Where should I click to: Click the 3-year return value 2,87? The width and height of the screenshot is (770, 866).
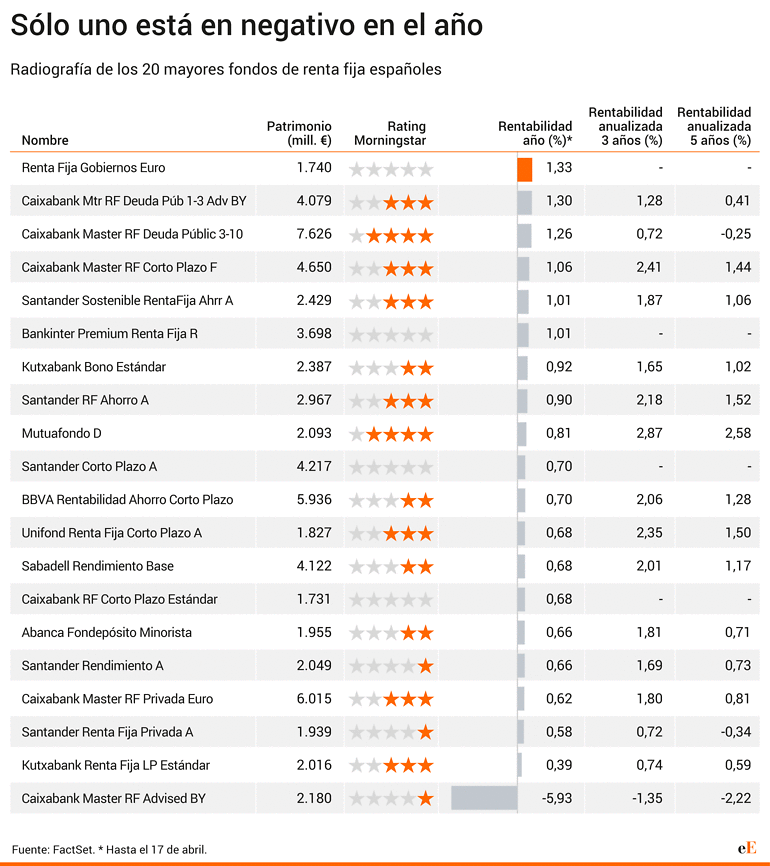[x=649, y=433]
